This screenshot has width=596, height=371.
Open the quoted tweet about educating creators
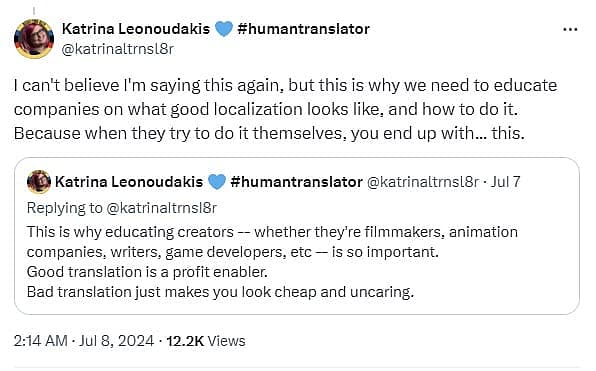coord(297,236)
